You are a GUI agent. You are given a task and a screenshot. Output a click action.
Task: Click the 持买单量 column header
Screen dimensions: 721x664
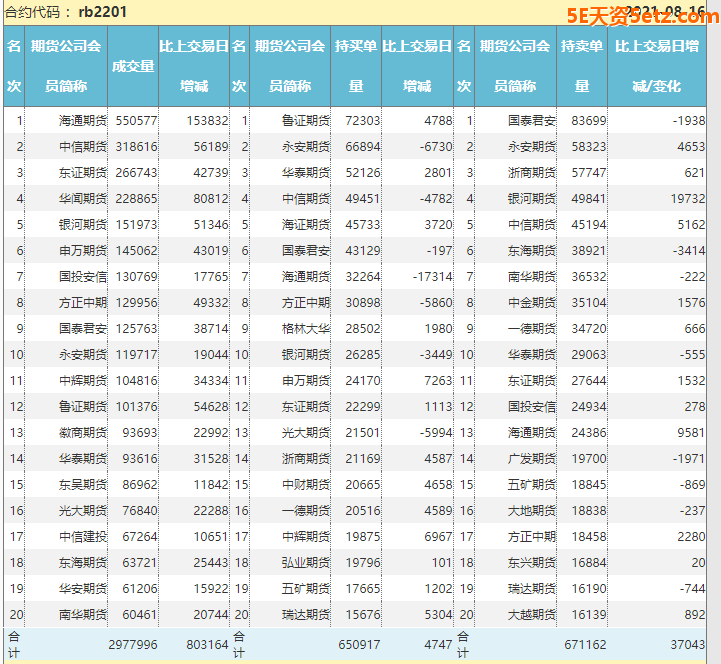click(x=356, y=66)
